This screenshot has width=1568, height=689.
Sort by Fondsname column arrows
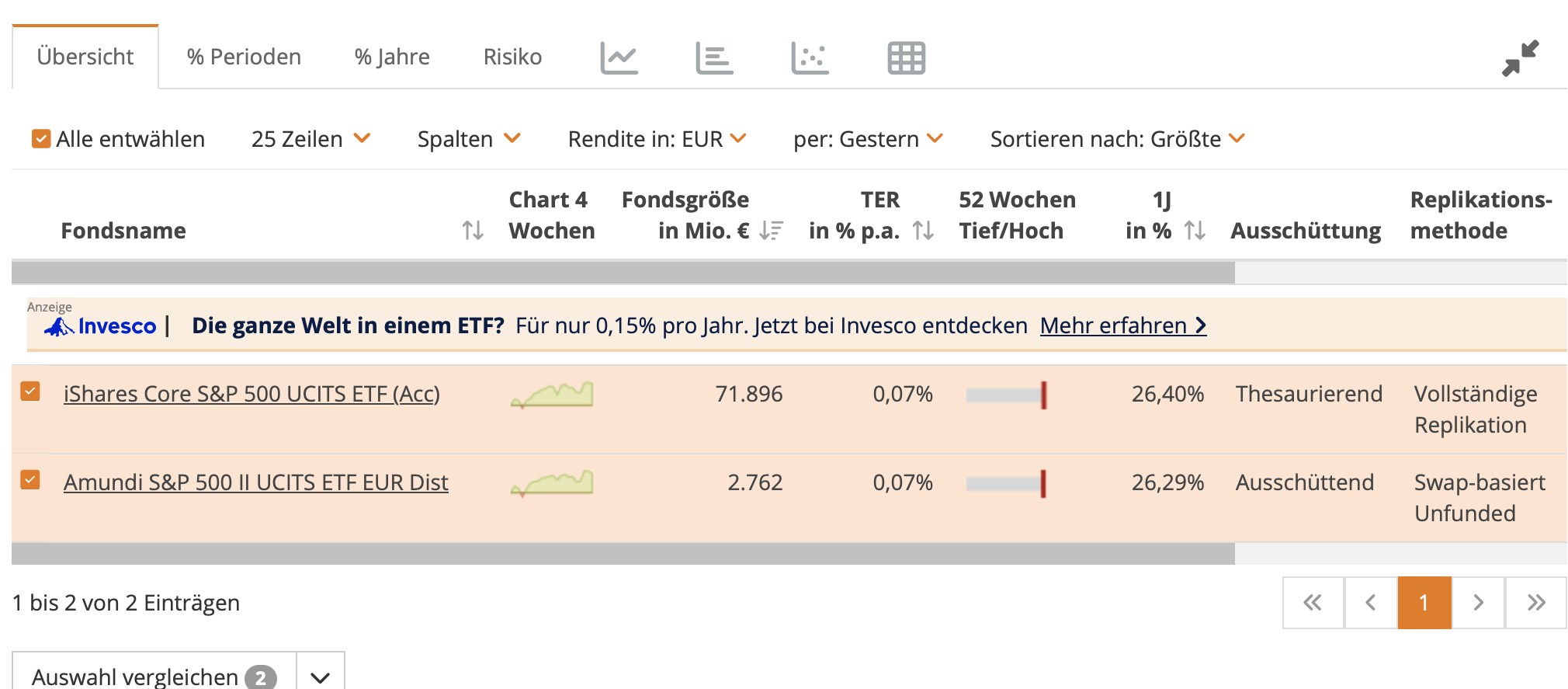click(473, 231)
